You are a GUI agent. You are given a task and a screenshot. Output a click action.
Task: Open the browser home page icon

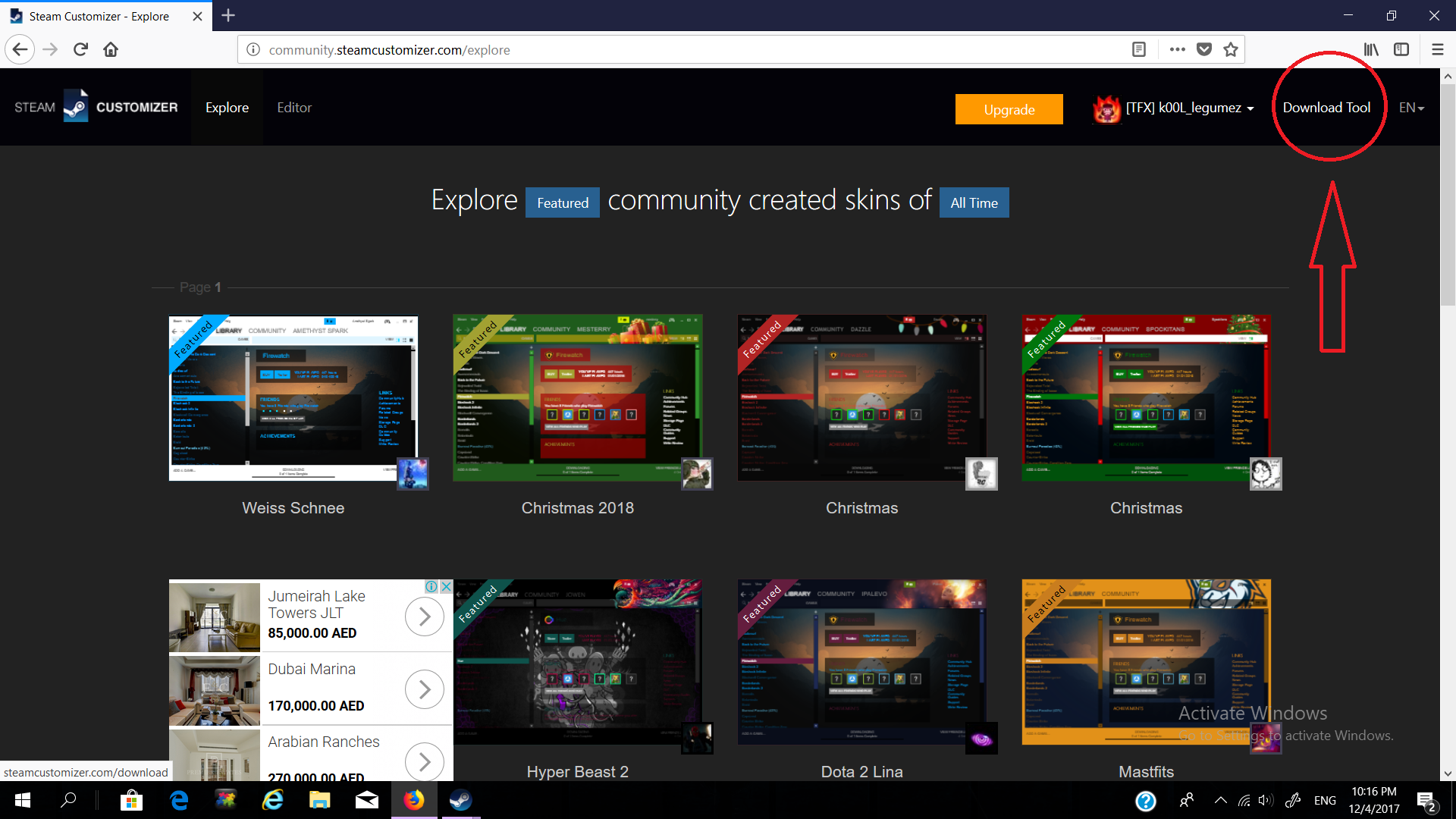111,50
